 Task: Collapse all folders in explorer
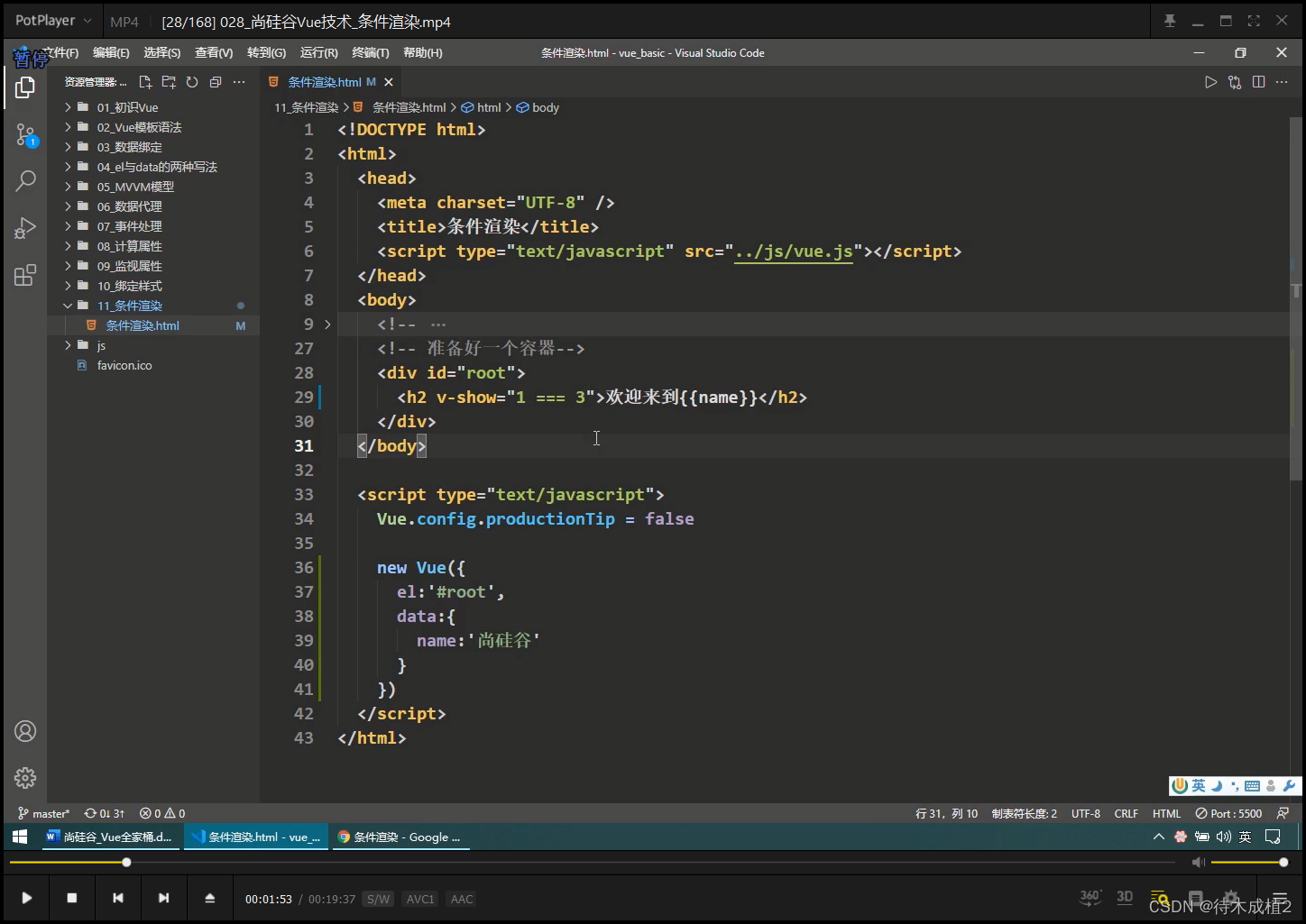pos(216,82)
